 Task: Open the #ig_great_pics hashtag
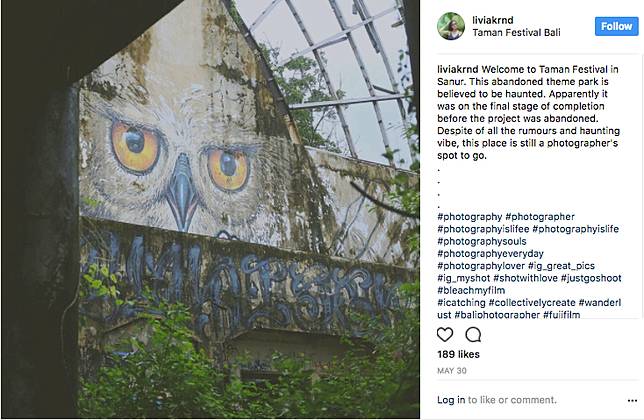[x=563, y=265]
